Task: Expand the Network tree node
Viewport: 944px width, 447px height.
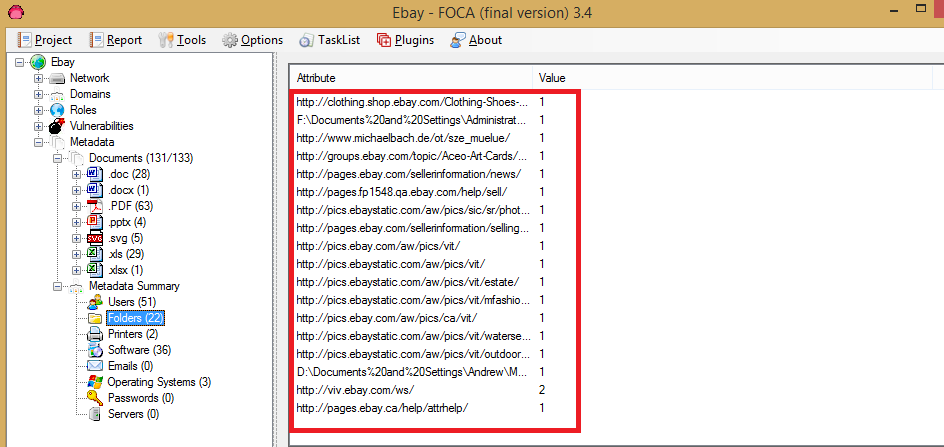Action: (39, 78)
